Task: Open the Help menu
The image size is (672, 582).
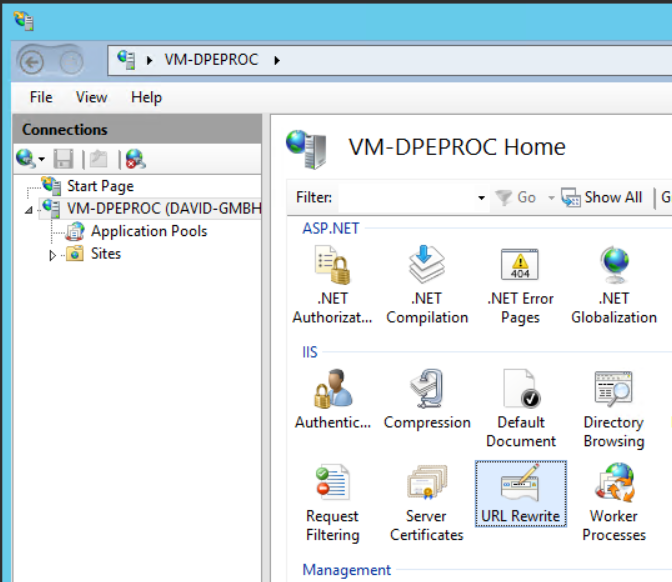Action: tap(146, 97)
